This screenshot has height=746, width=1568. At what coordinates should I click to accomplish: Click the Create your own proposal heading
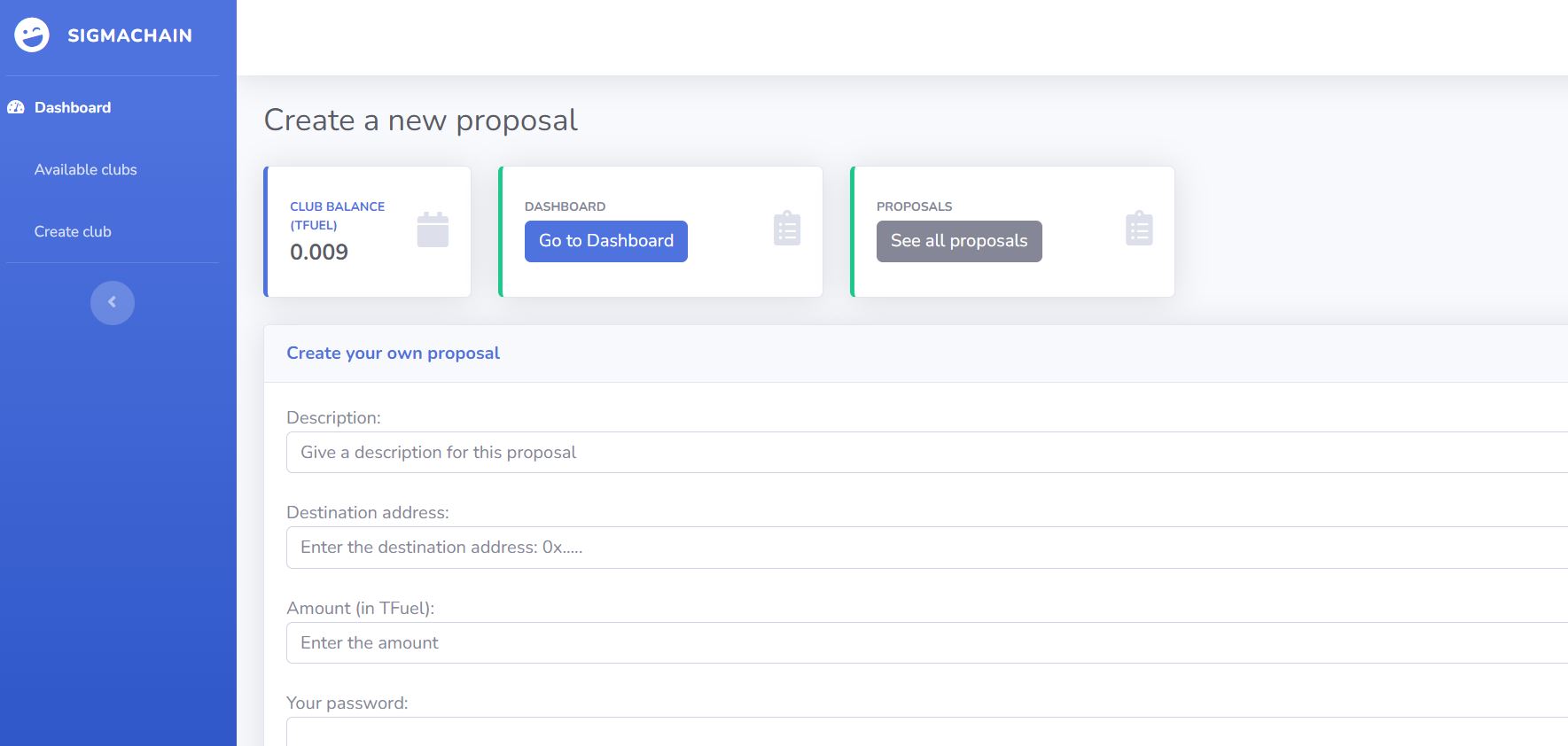(x=393, y=353)
